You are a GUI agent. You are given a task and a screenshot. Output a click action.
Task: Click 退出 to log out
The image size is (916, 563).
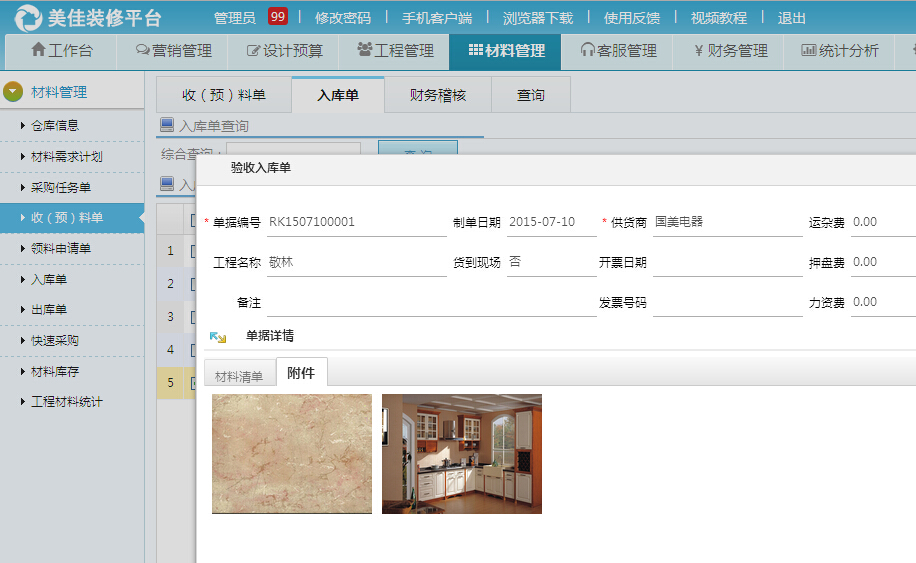point(791,18)
